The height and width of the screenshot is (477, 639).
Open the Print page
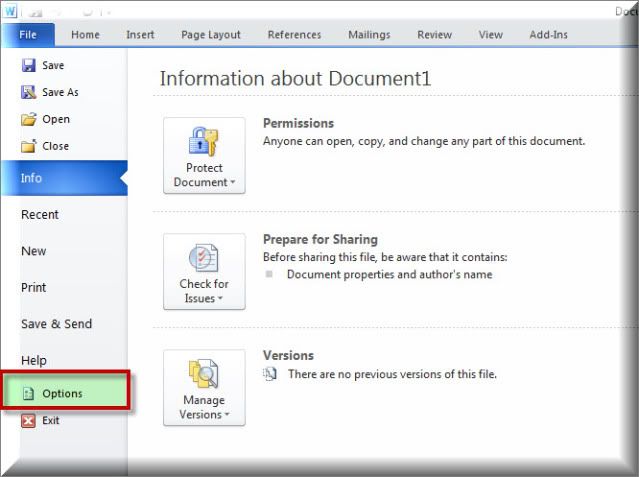coord(33,287)
